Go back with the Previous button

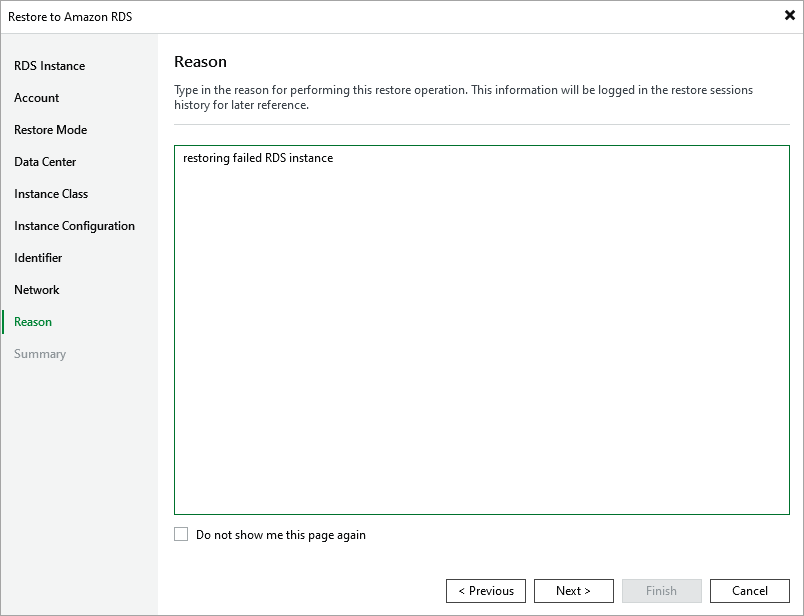click(x=486, y=591)
